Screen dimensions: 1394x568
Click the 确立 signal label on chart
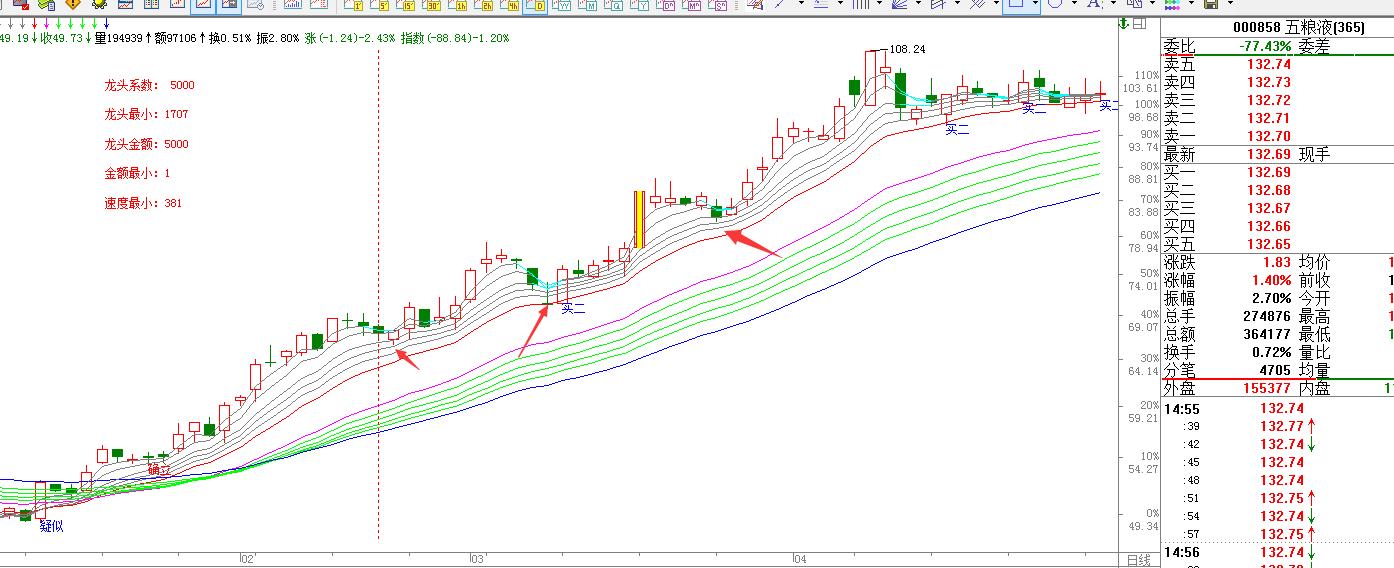159,468
